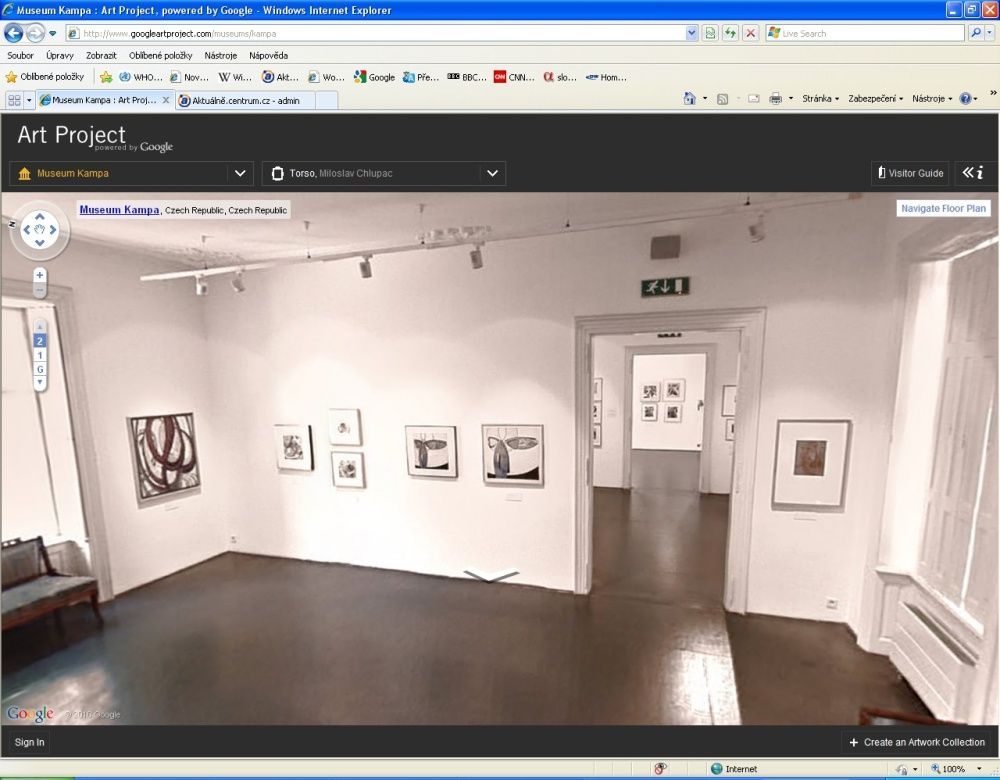Open the Museum Kampa museum selector dropdown
This screenshot has height=780, width=1000.
(131, 173)
